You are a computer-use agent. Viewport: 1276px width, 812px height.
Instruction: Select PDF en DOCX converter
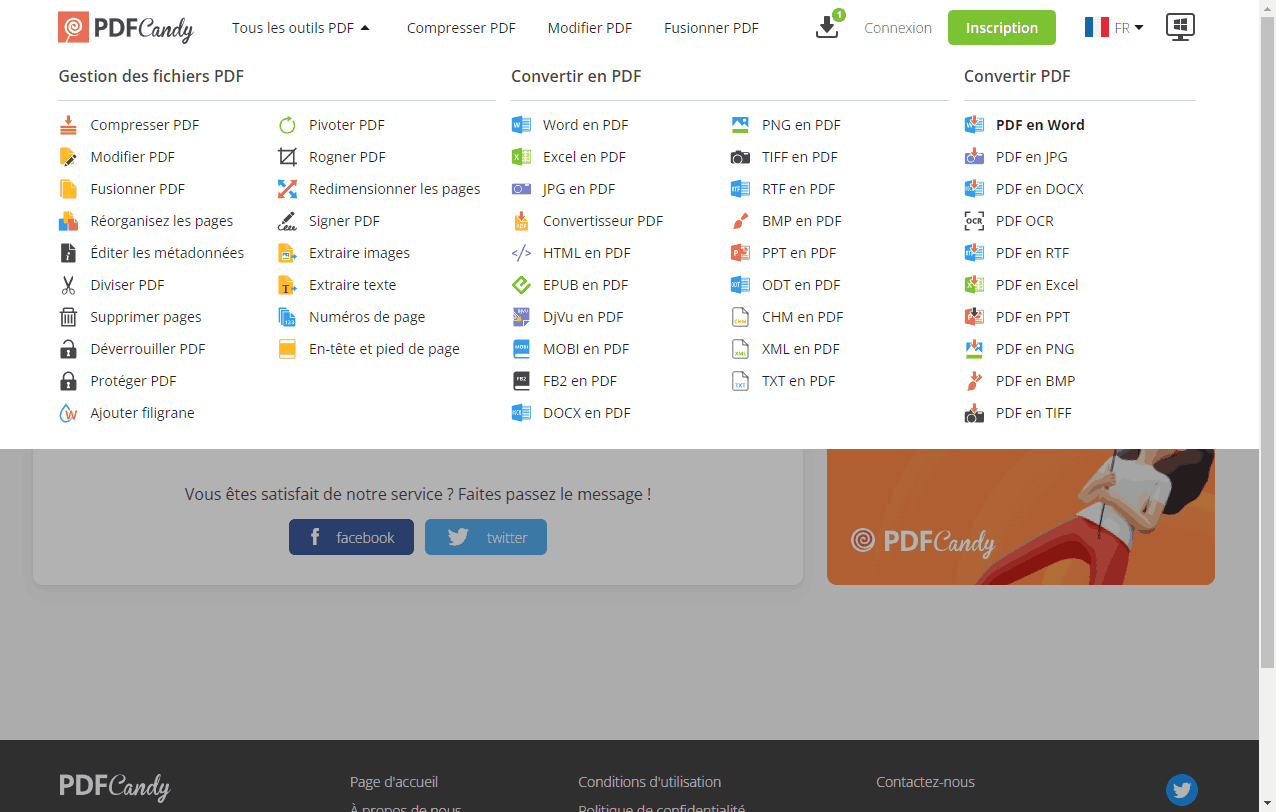(x=1039, y=189)
